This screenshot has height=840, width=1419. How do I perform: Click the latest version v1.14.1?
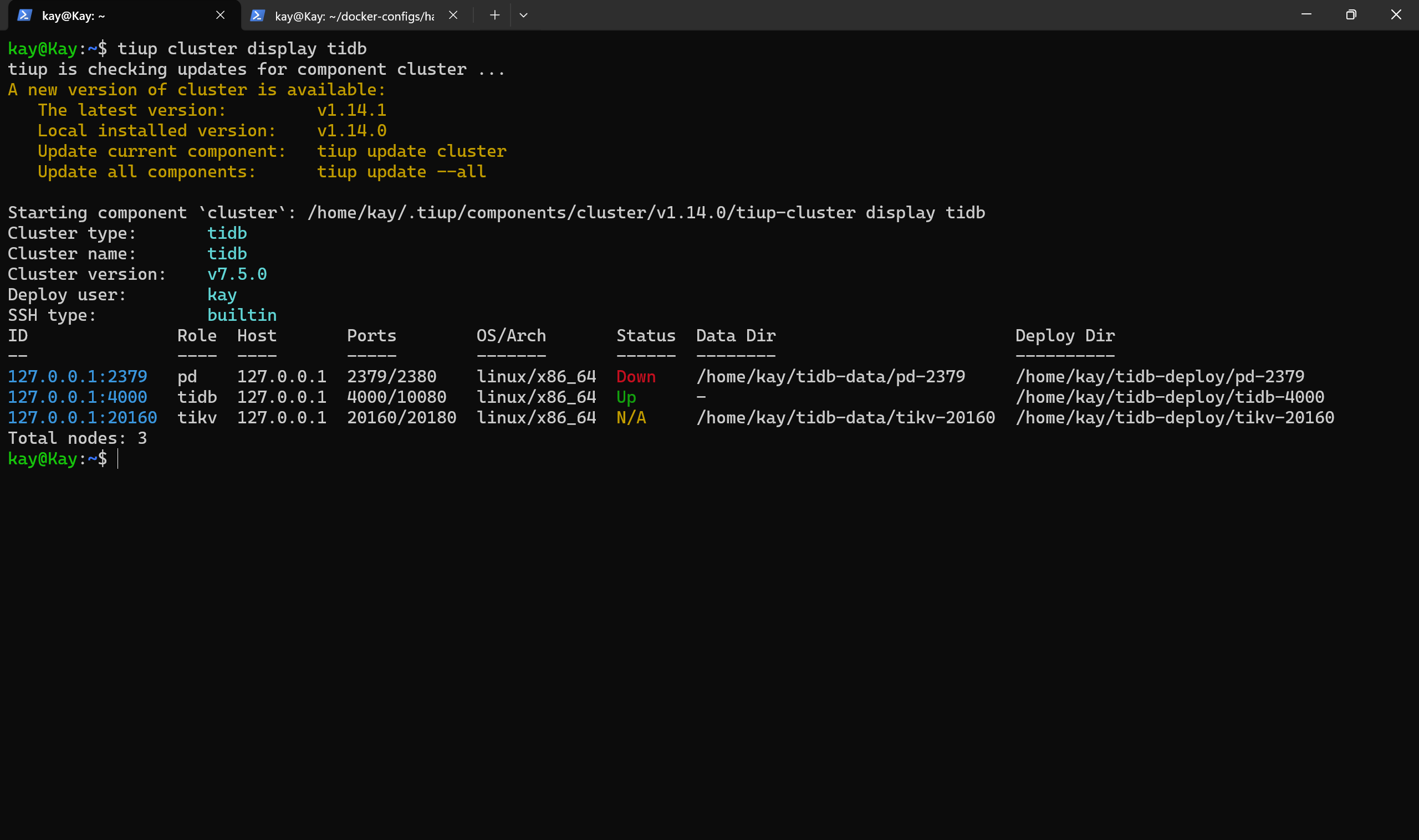coord(351,110)
